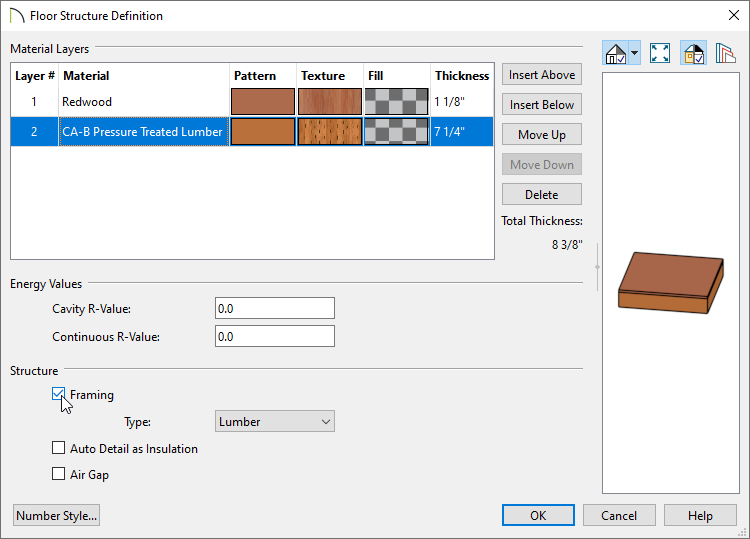Click the Pressure Treated Lumber fill swatch
Image resolution: width=750 pixels, height=539 pixels.
pos(397,132)
